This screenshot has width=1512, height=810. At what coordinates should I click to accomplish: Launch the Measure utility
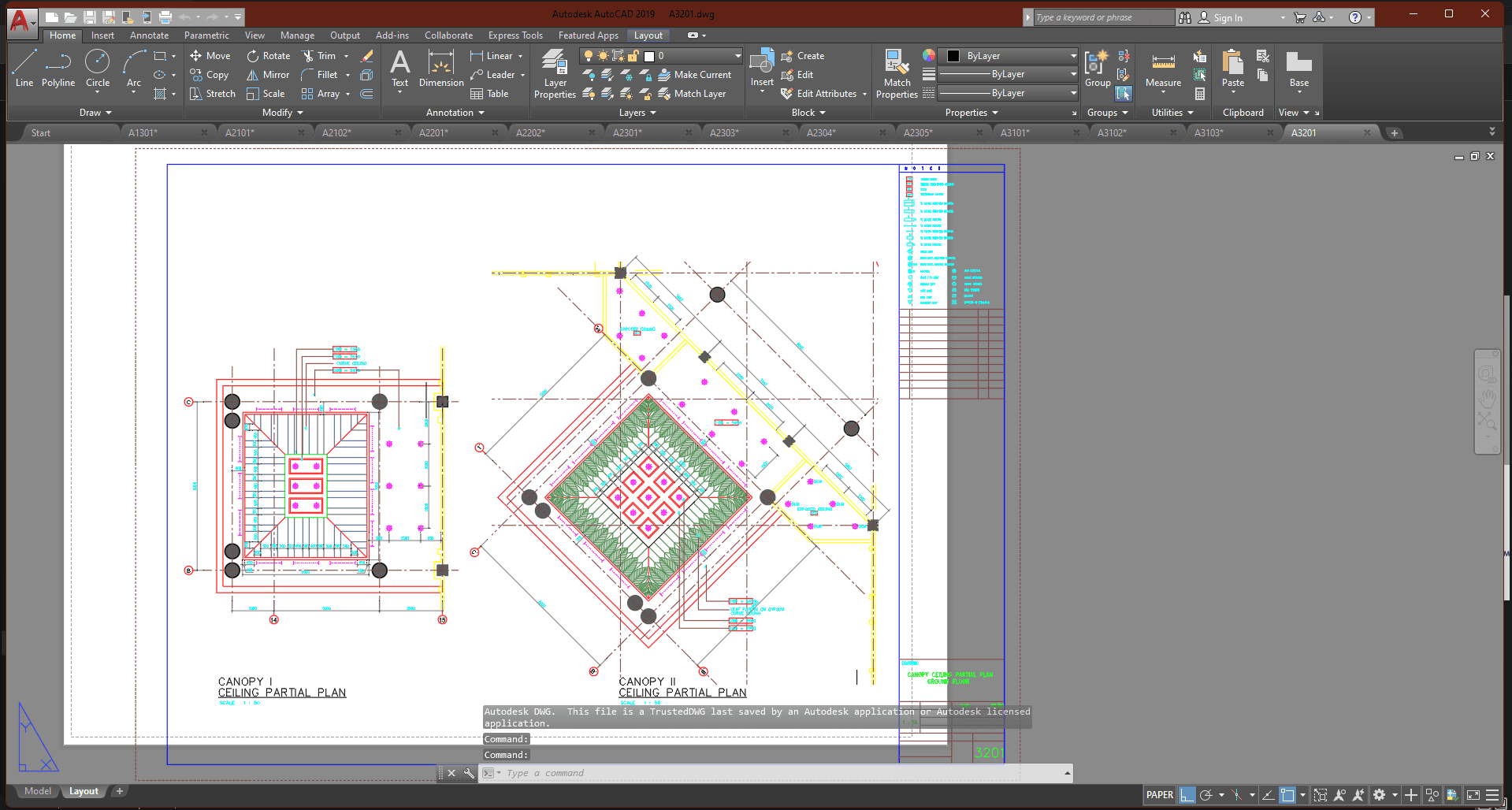coord(1163,69)
